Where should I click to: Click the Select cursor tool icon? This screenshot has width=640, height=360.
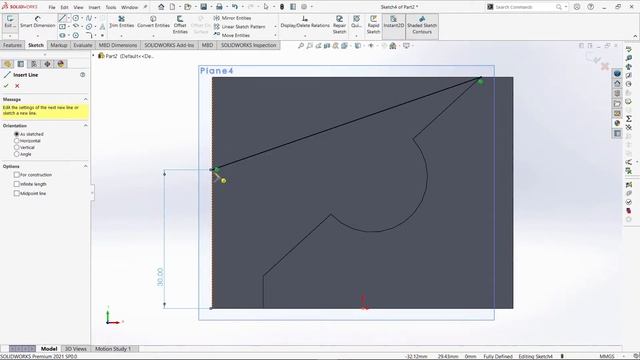point(266,7)
